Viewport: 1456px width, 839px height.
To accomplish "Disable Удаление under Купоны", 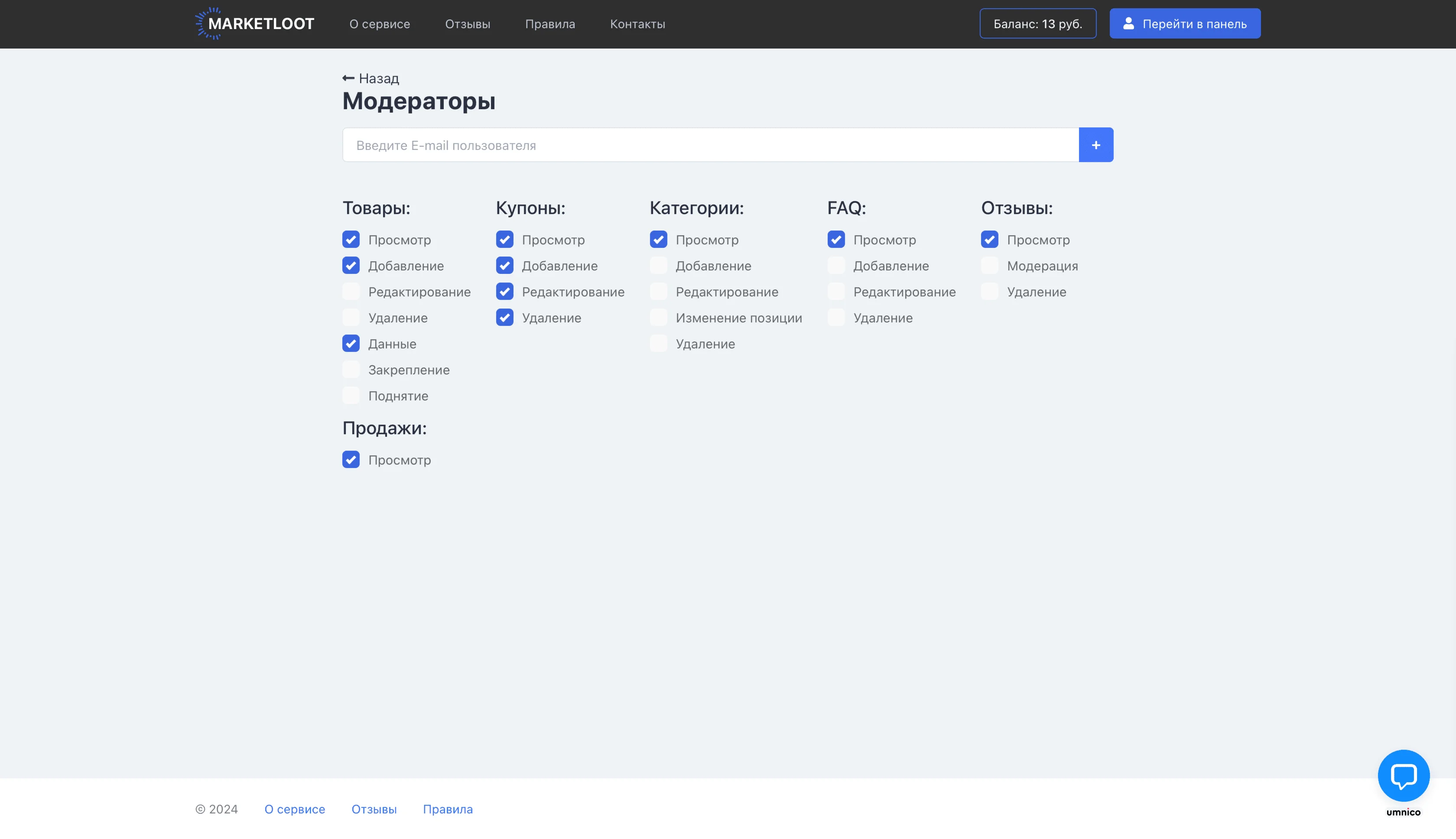I will [505, 318].
